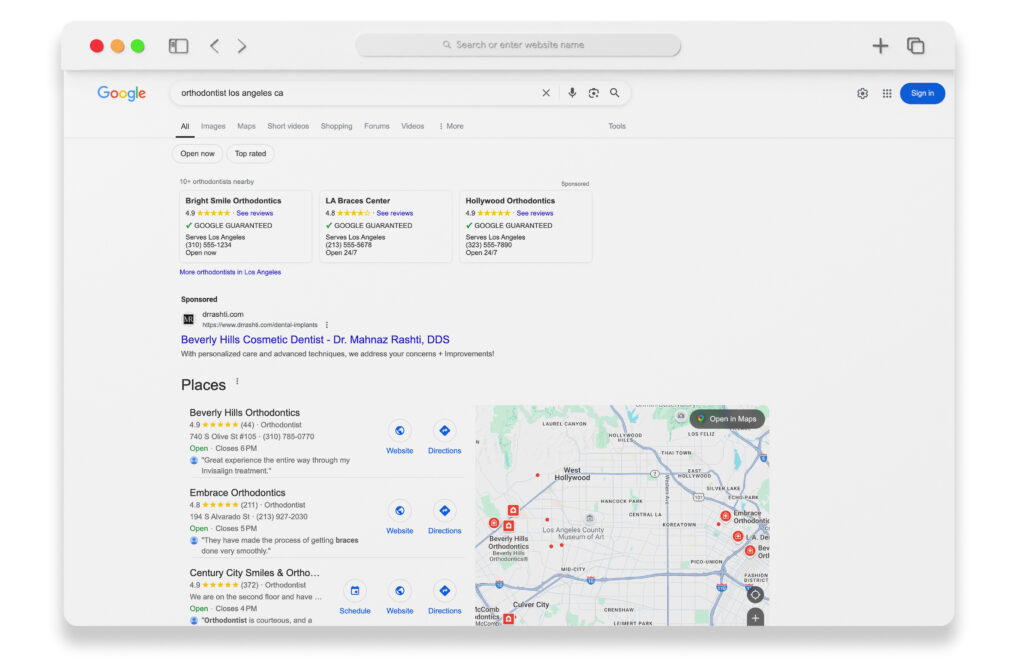This screenshot has height=660, width=1024.
Task: Switch to the Shopping tab
Action: coord(336,127)
